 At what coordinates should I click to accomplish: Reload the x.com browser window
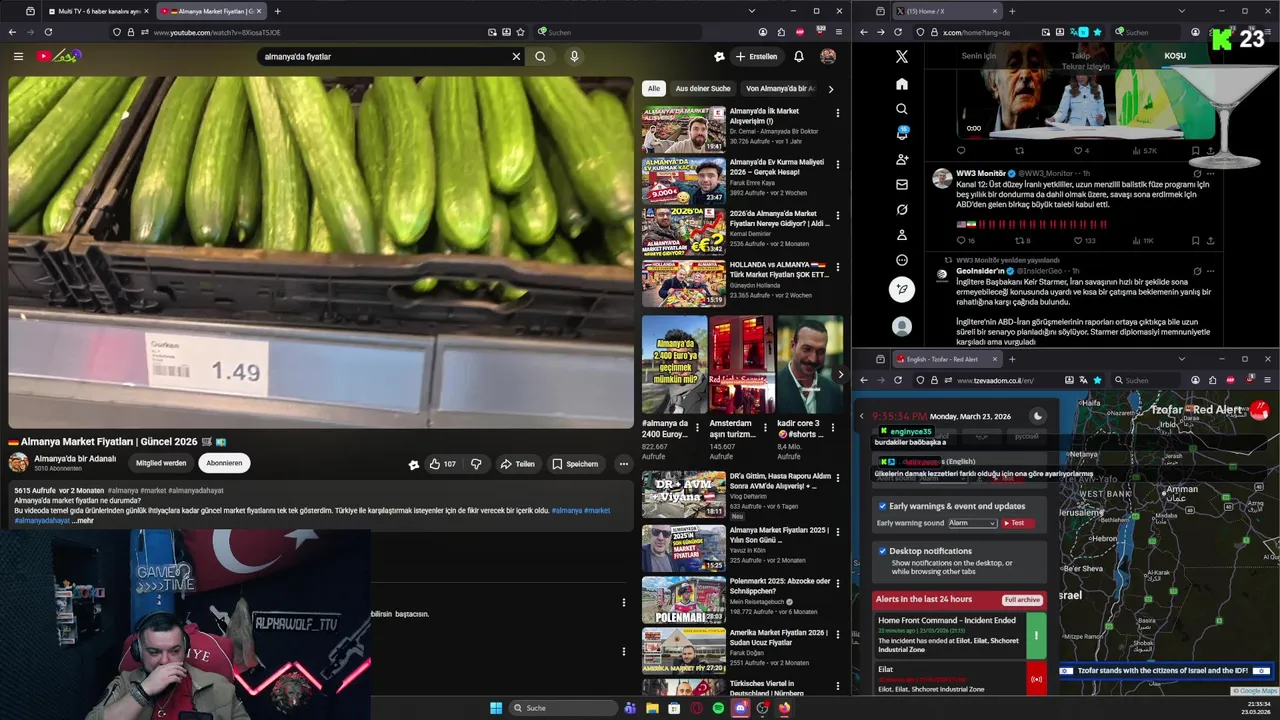[x=897, y=32]
